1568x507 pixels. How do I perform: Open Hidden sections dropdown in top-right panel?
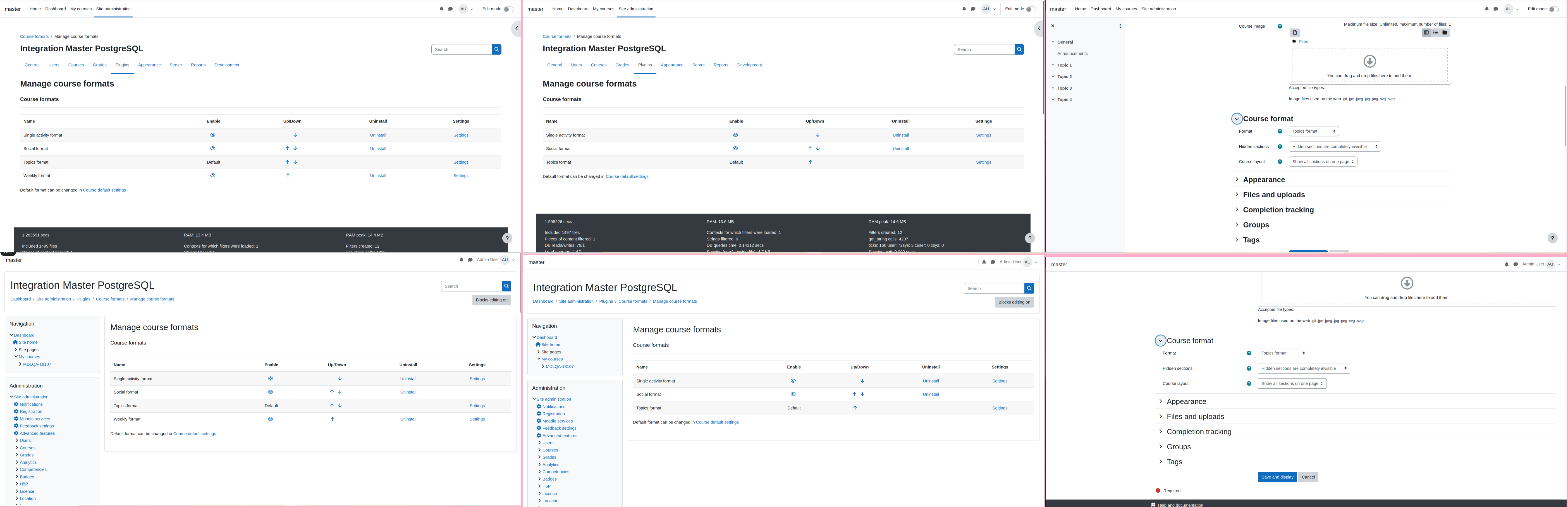[1334, 147]
